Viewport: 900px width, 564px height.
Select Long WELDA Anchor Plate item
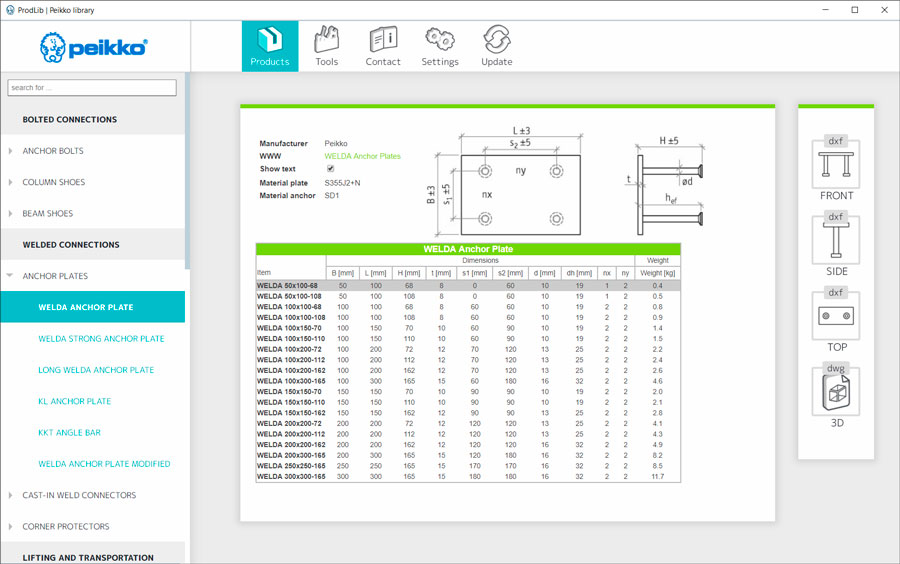point(96,370)
